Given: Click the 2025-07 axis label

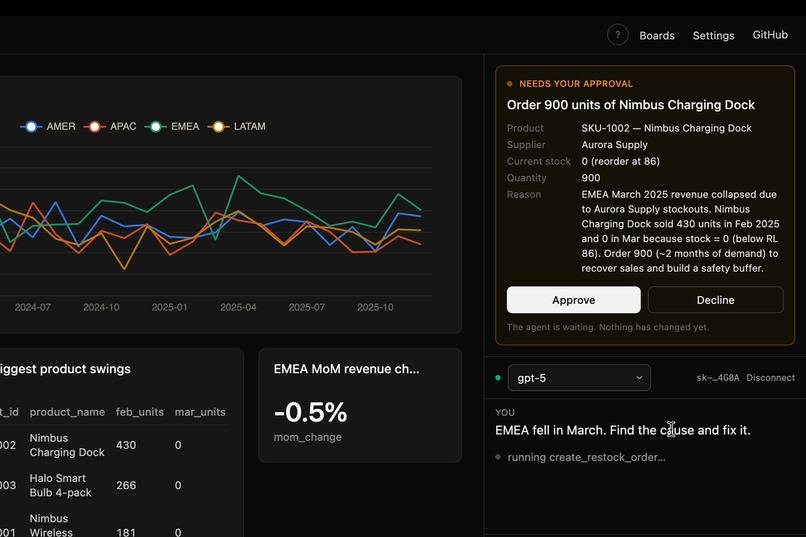Looking at the screenshot, I should 306,307.
